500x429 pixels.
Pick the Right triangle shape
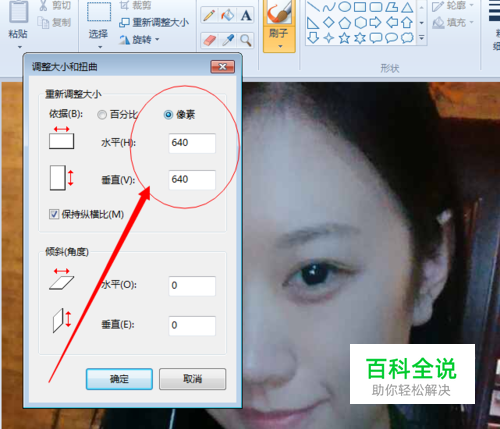(x=313, y=23)
